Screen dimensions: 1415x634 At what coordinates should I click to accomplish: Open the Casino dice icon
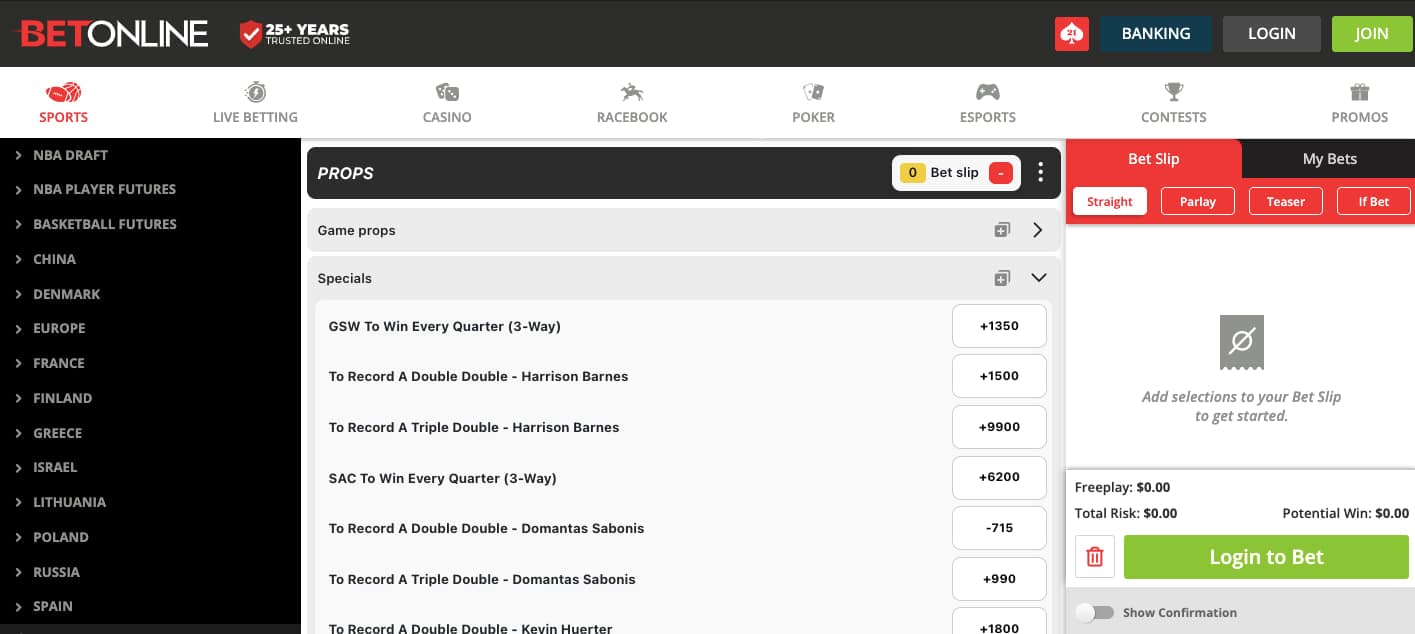coord(447,92)
